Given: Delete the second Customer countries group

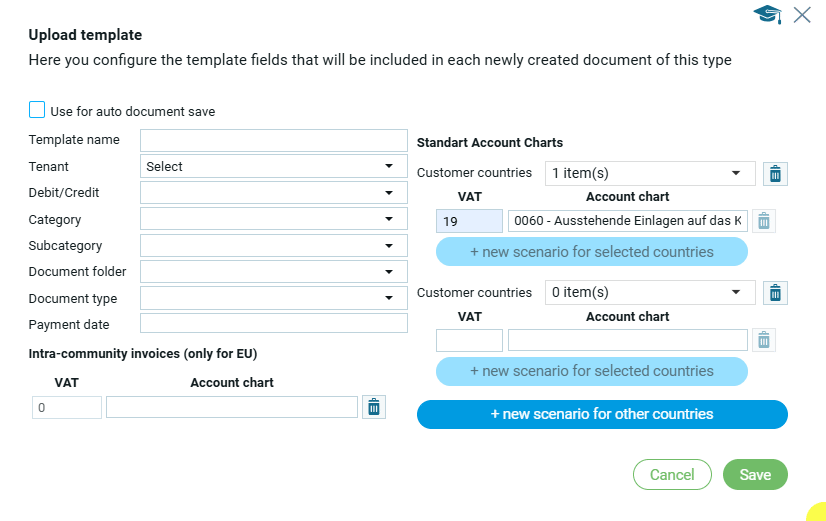Looking at the screenshot, I should point(775,293).
